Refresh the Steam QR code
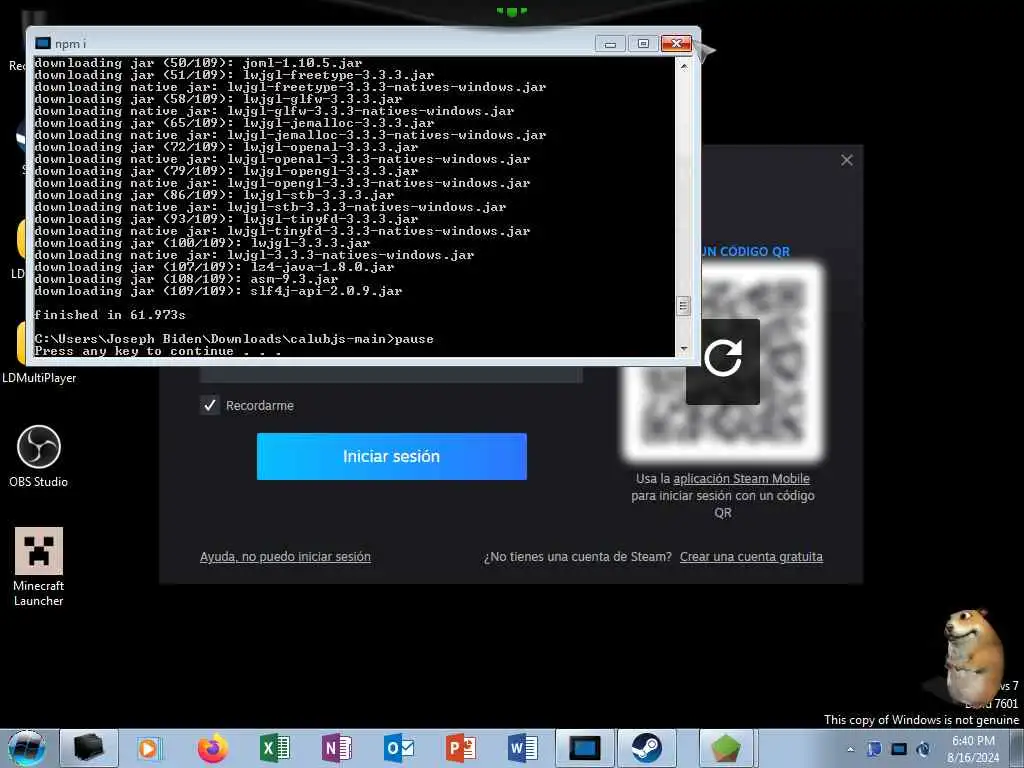1024x768 pixels. tap(722, 361)
